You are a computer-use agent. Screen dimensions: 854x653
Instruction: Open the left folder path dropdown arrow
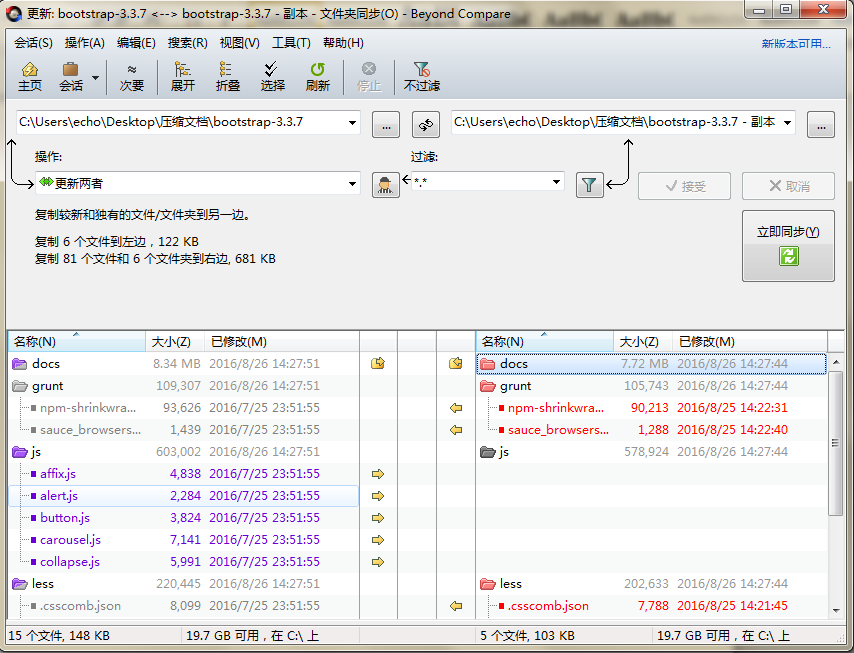point(352,124)
